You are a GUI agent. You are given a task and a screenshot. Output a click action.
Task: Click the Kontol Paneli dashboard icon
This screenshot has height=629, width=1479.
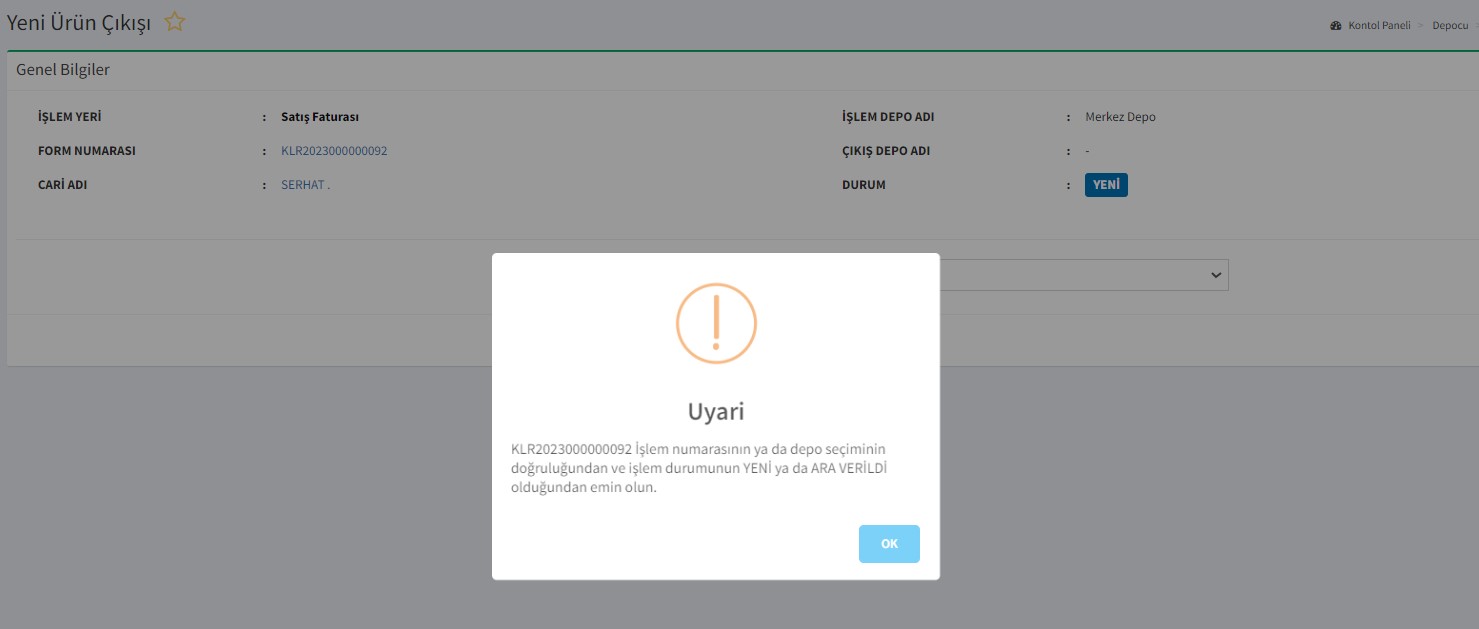[1335, 26]
